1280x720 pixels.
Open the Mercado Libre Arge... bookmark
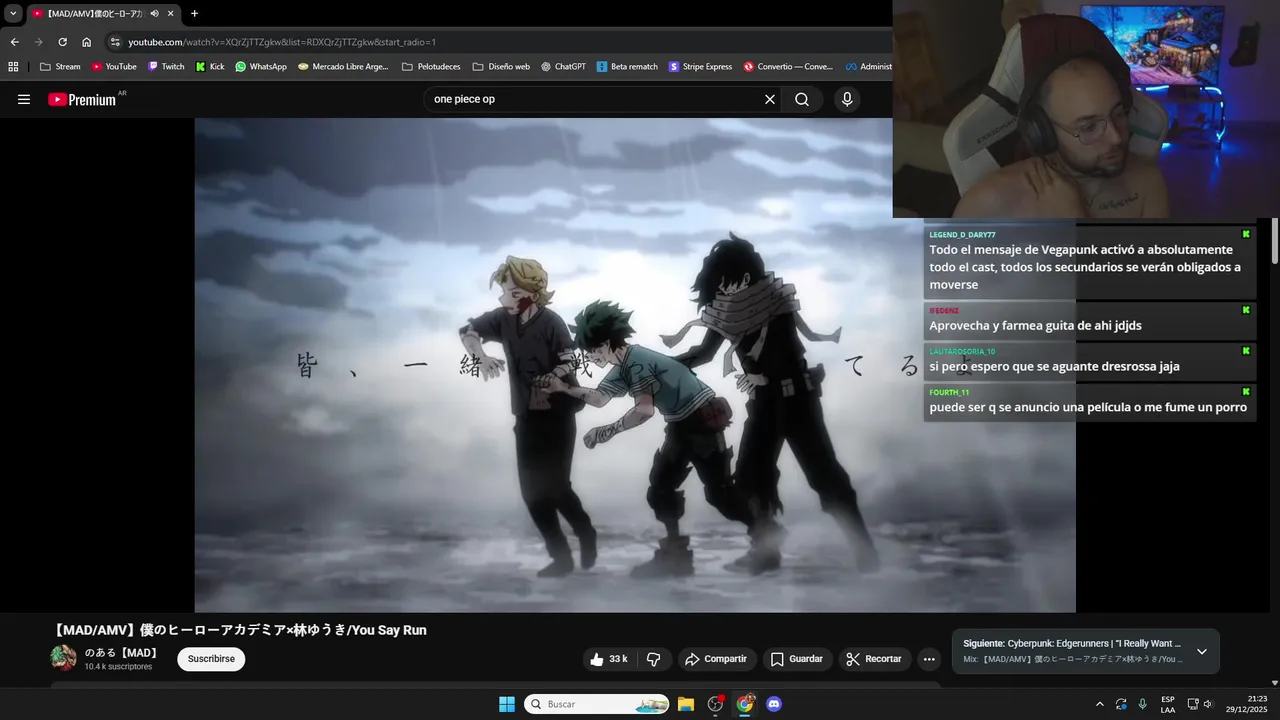tap(343, 67)
